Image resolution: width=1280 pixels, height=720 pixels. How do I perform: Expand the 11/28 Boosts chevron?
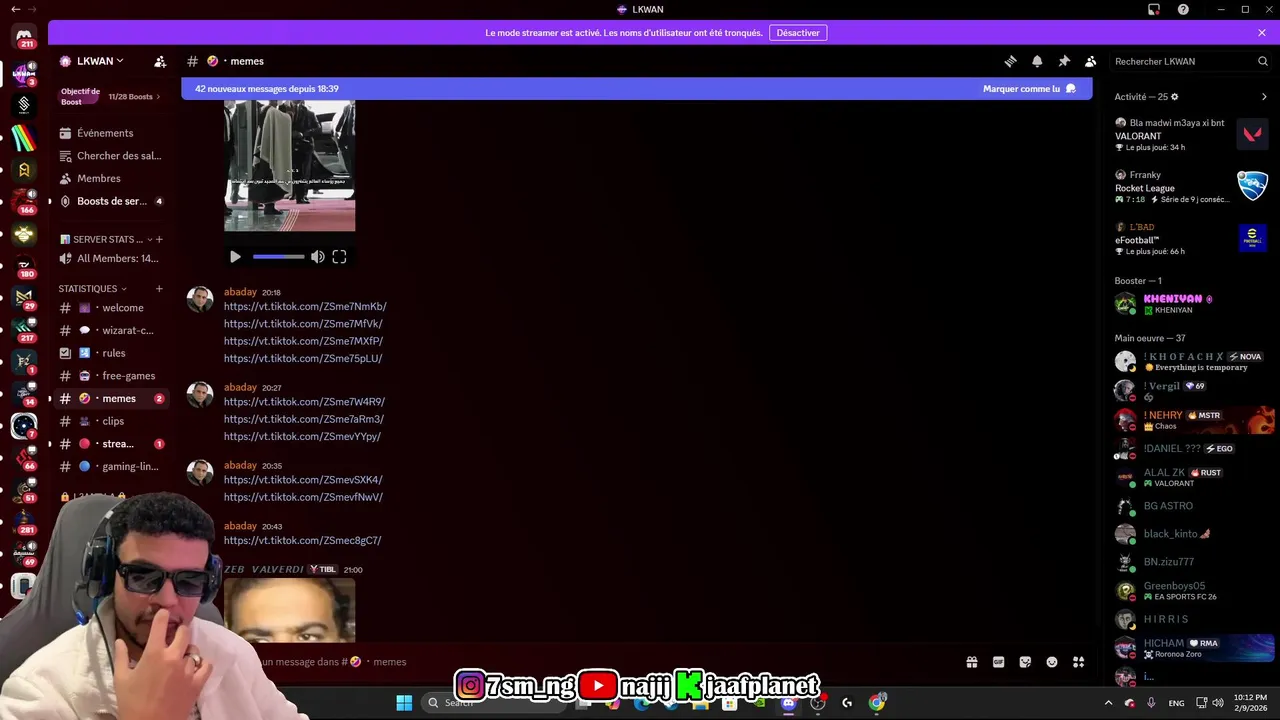click(x=158, y=97)
